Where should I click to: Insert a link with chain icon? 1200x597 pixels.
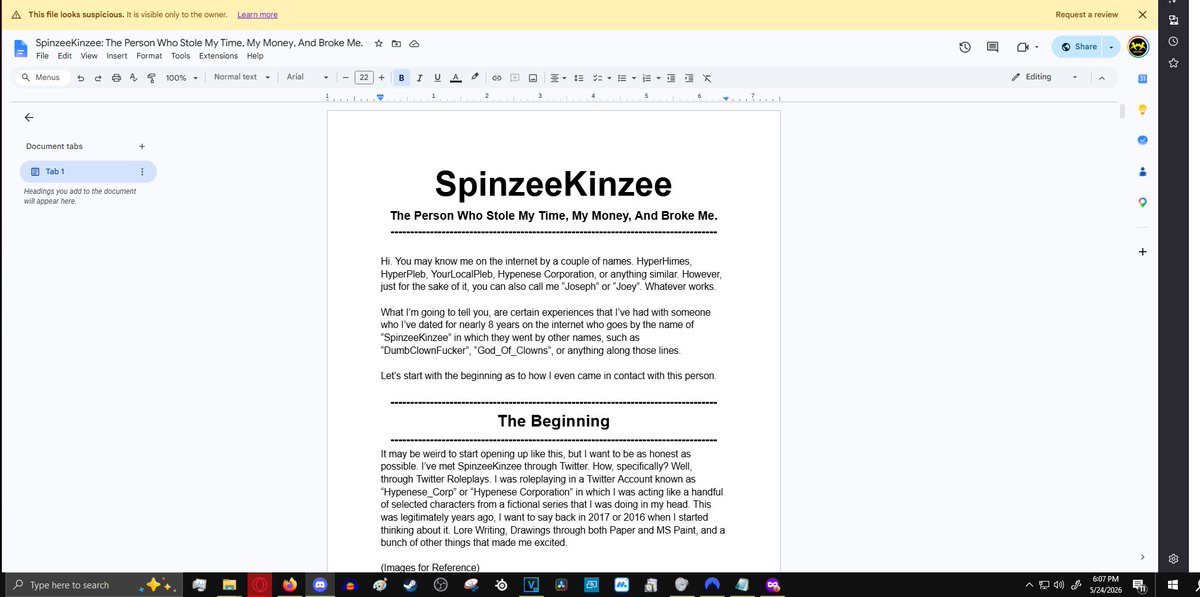(x=497, y=78)
